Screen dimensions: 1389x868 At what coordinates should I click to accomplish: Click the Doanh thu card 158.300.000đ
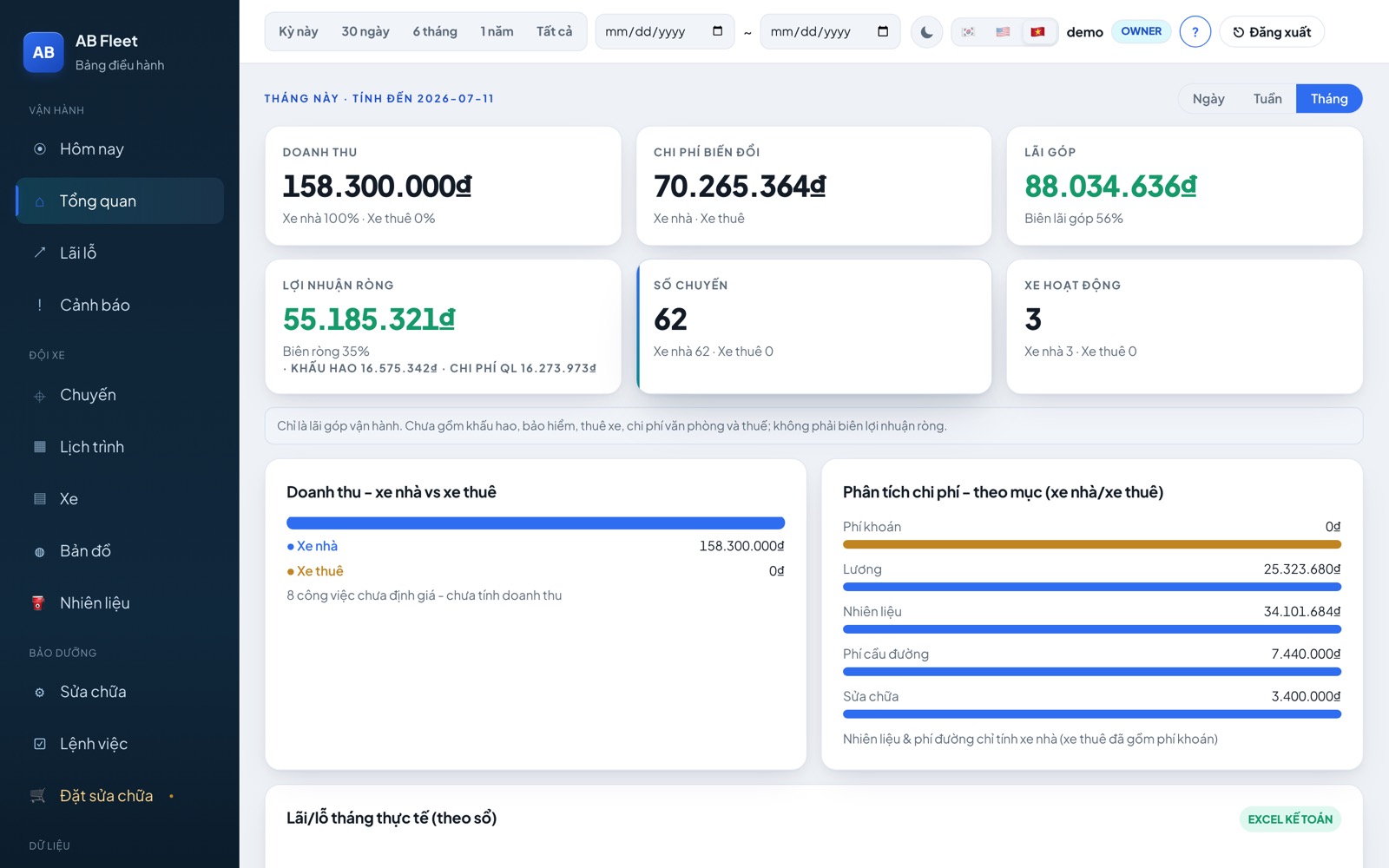pyautogui.click(x=443, y=186)
